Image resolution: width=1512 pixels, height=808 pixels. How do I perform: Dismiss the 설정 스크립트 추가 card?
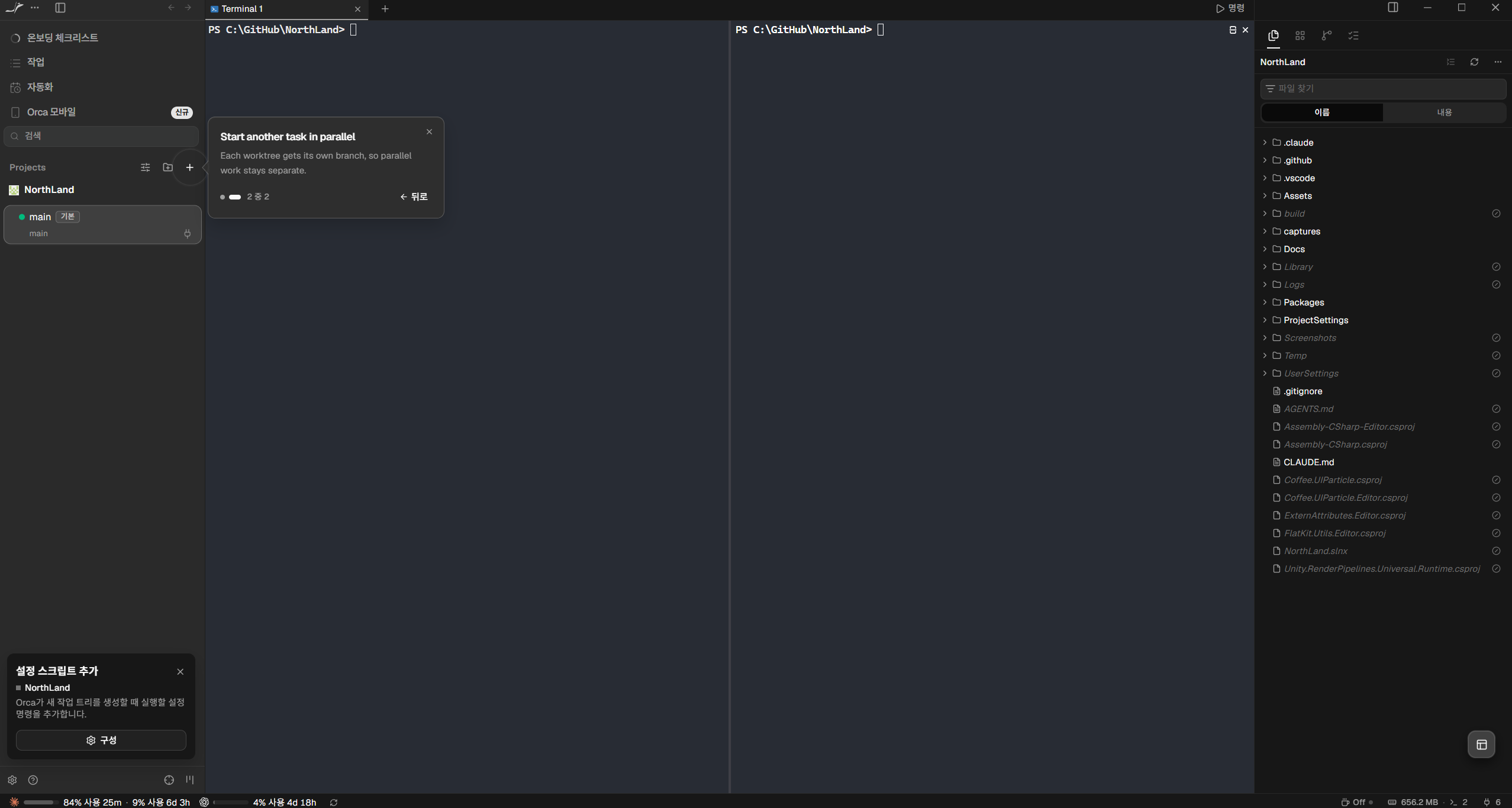click(x=180, y=672)
